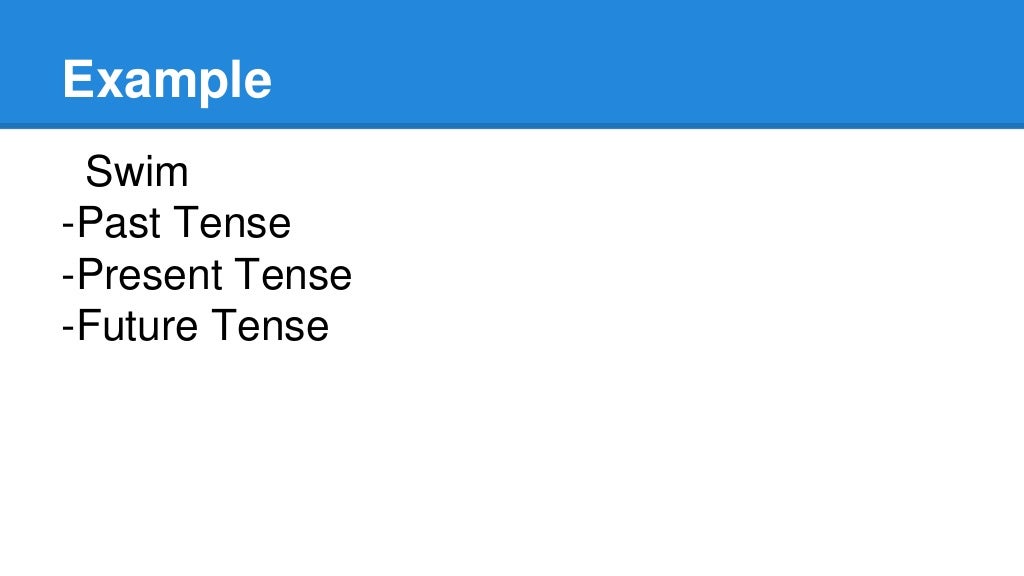Viewport: 1024px width, 576px height.
Task: Click the blank white area below "Future Tense"
Action: [x=300, y=450]
